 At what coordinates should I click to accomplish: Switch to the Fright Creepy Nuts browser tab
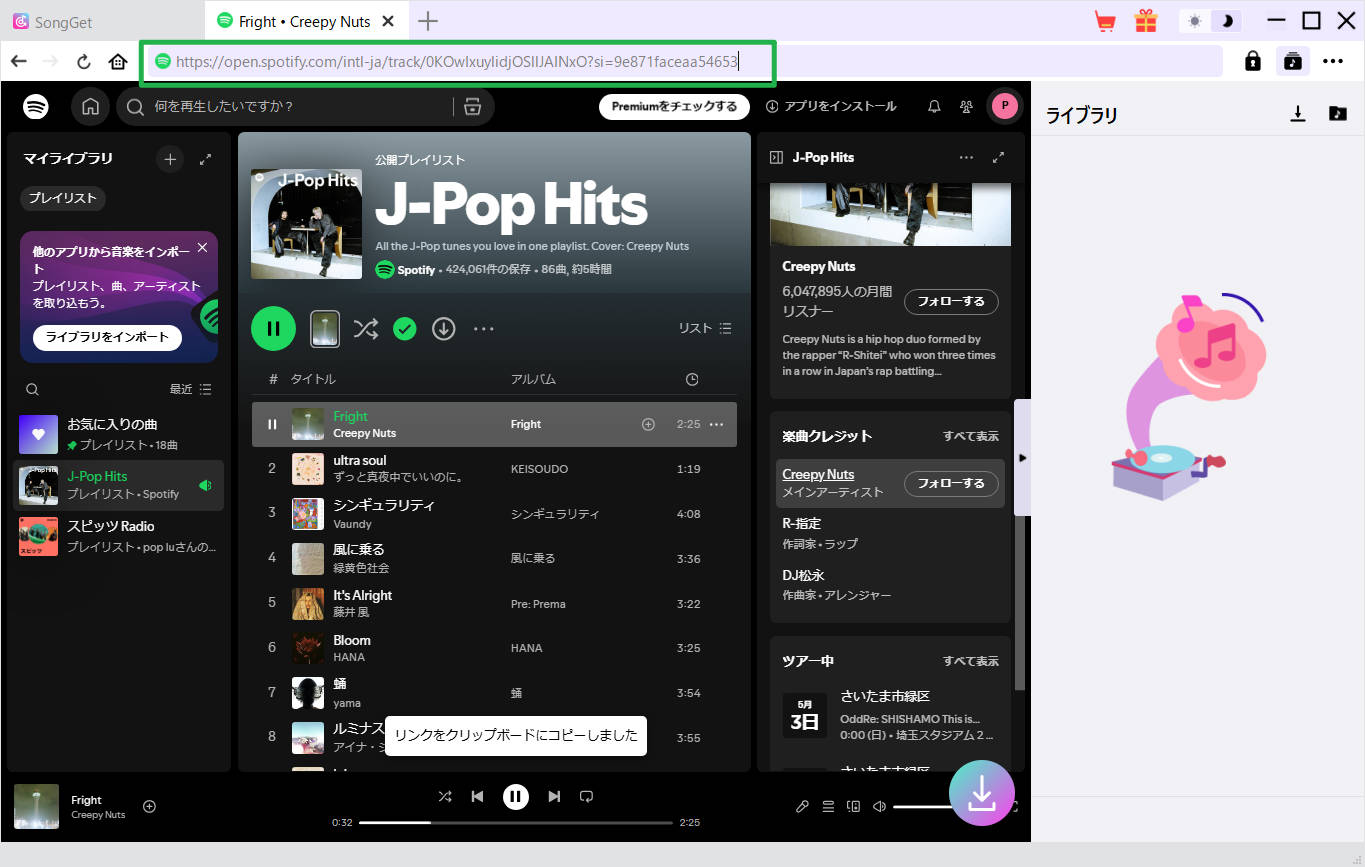pyautogui.click(x=300, y=20)
